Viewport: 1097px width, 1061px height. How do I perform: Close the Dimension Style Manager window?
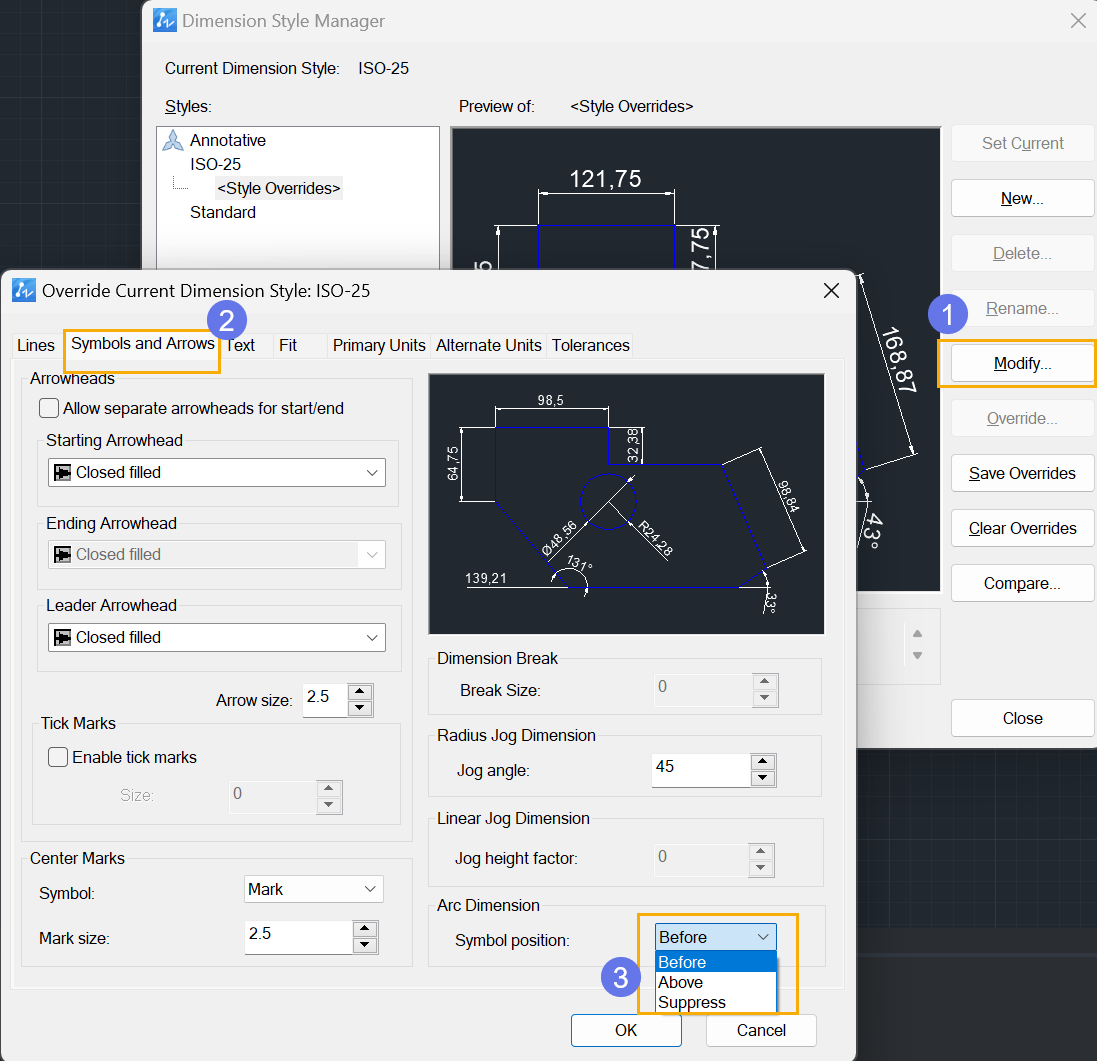1078,21
